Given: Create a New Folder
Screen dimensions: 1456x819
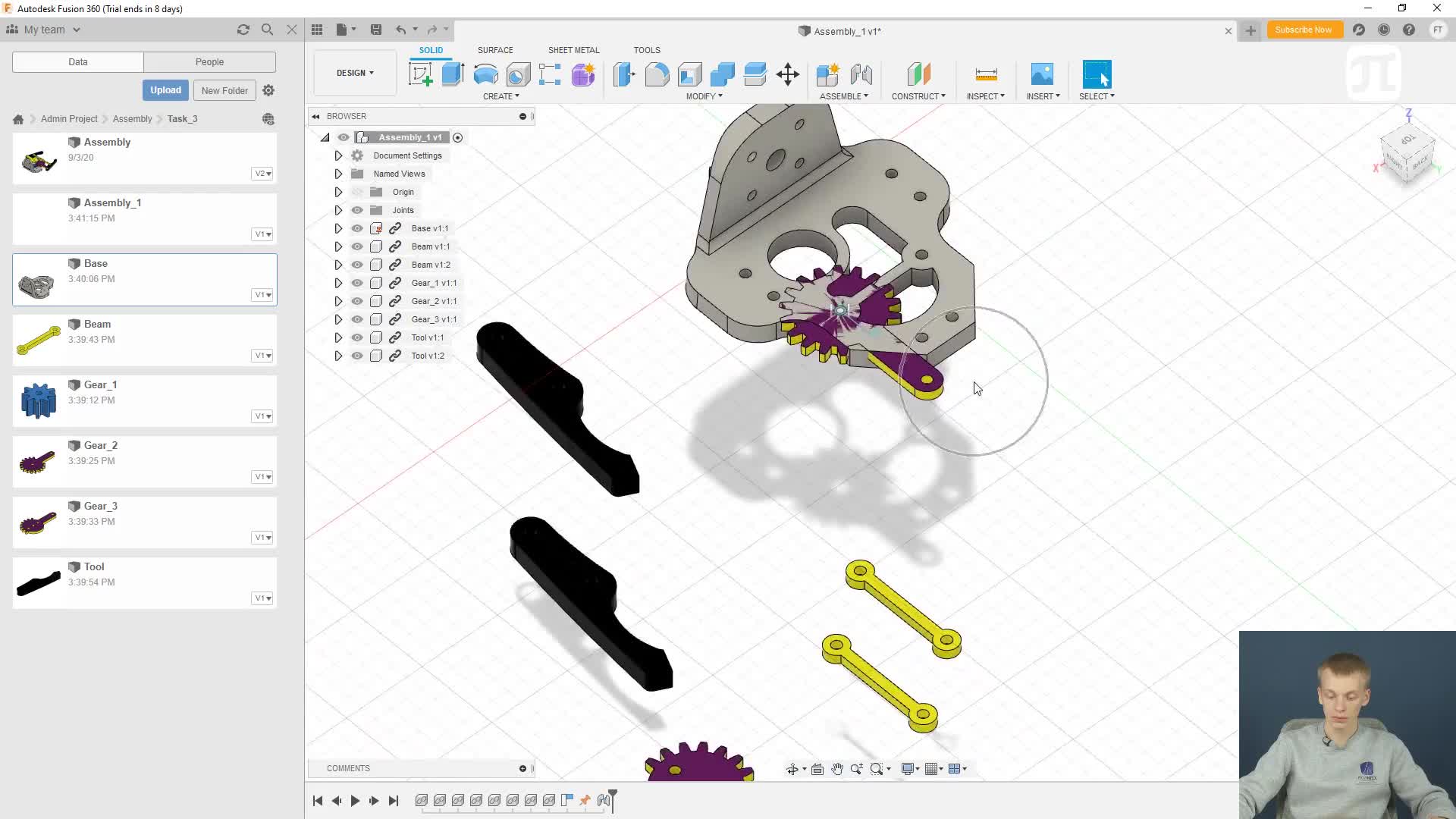Looking at the screenshot, I should point(224,90).
